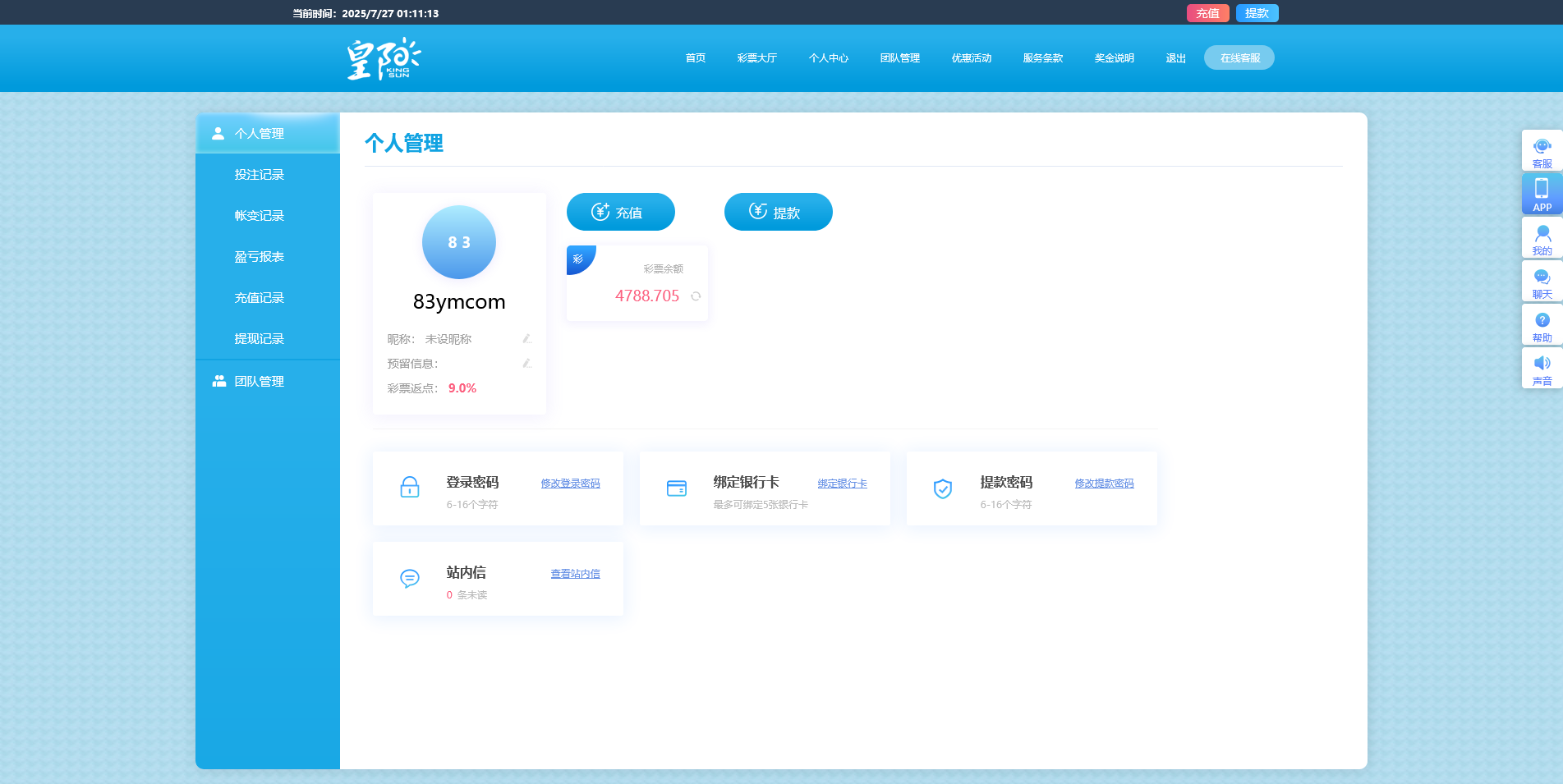Click the red 充值 button in top bar

1208,13
